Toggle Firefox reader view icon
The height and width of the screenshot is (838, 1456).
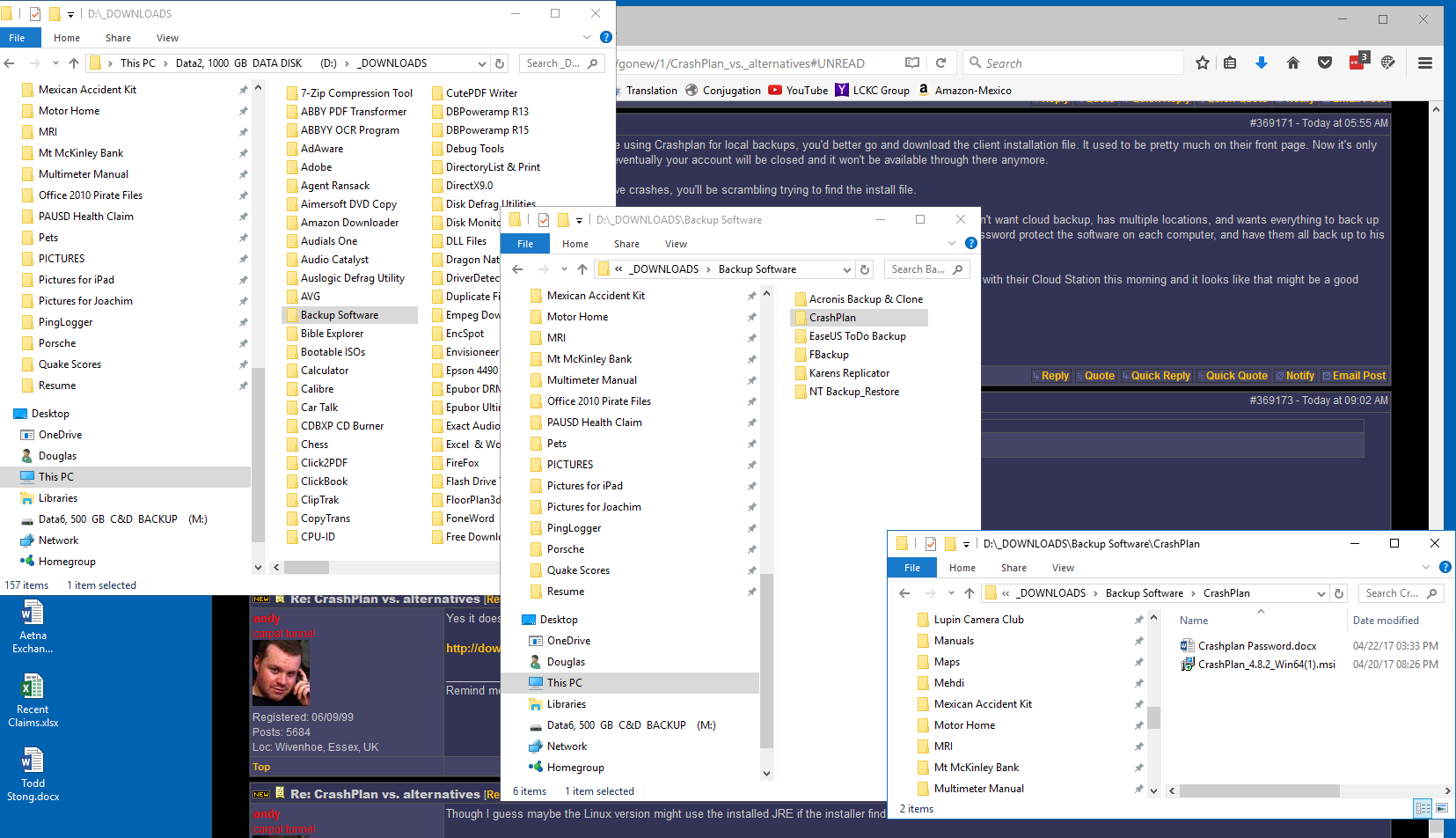(912, 62)
